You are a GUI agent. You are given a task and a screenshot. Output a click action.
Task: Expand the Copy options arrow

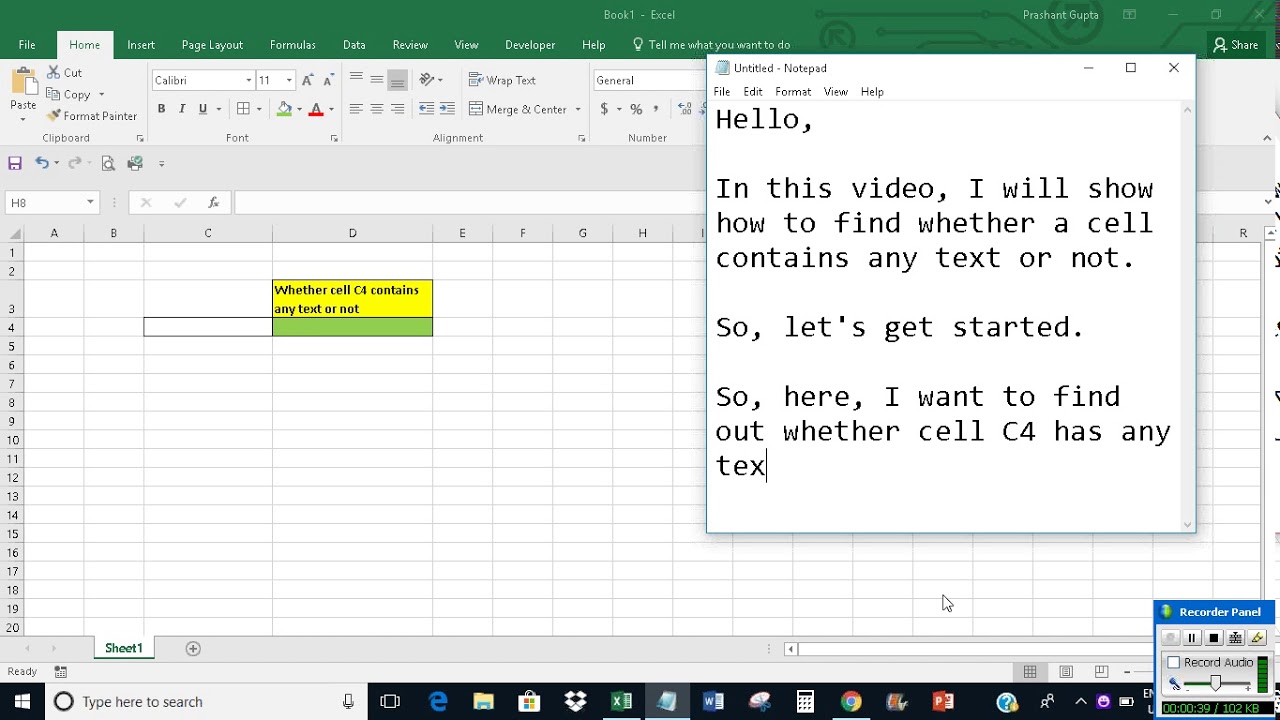click(101, 95)
